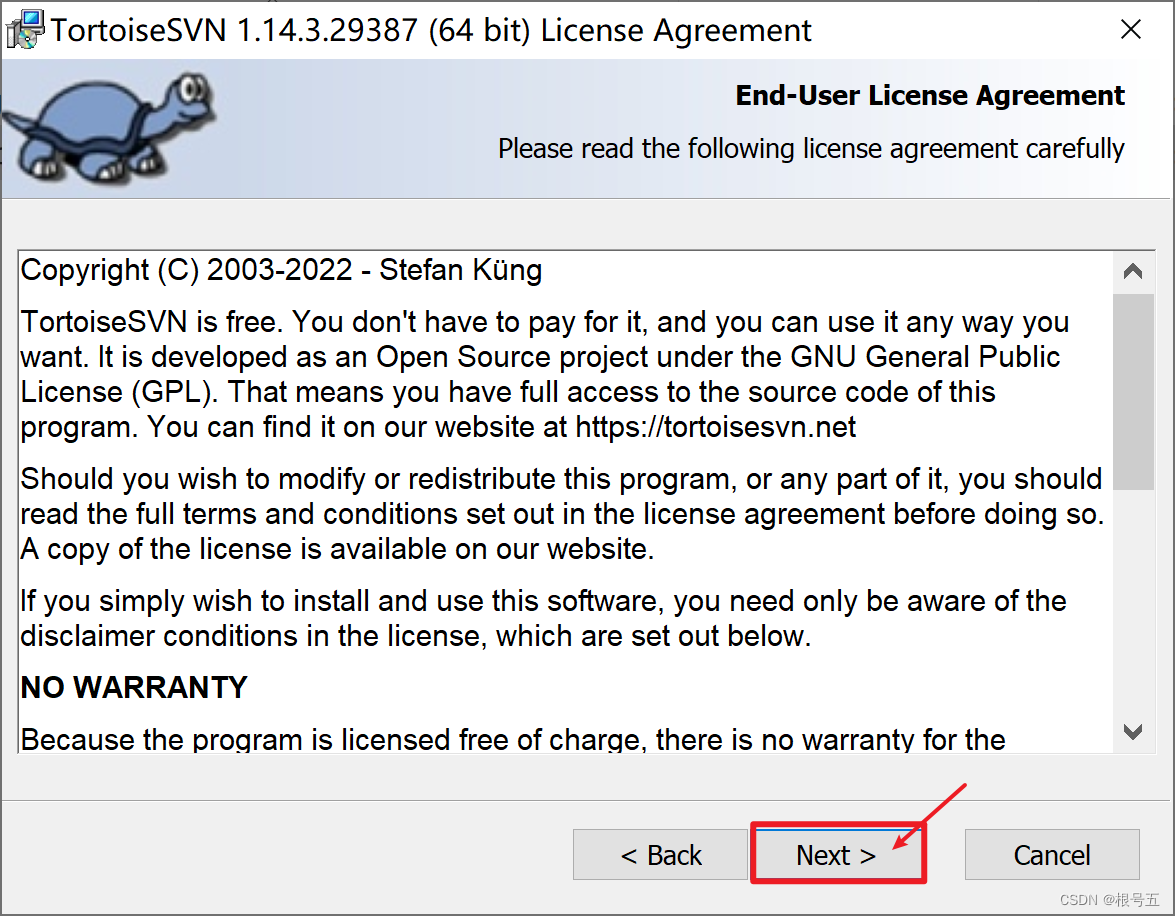This screenshot has height=916, width=1175.
Task: Click 'disclaimer conditions in the license' line
Action: pyautogui.click(x=416, y=636)
